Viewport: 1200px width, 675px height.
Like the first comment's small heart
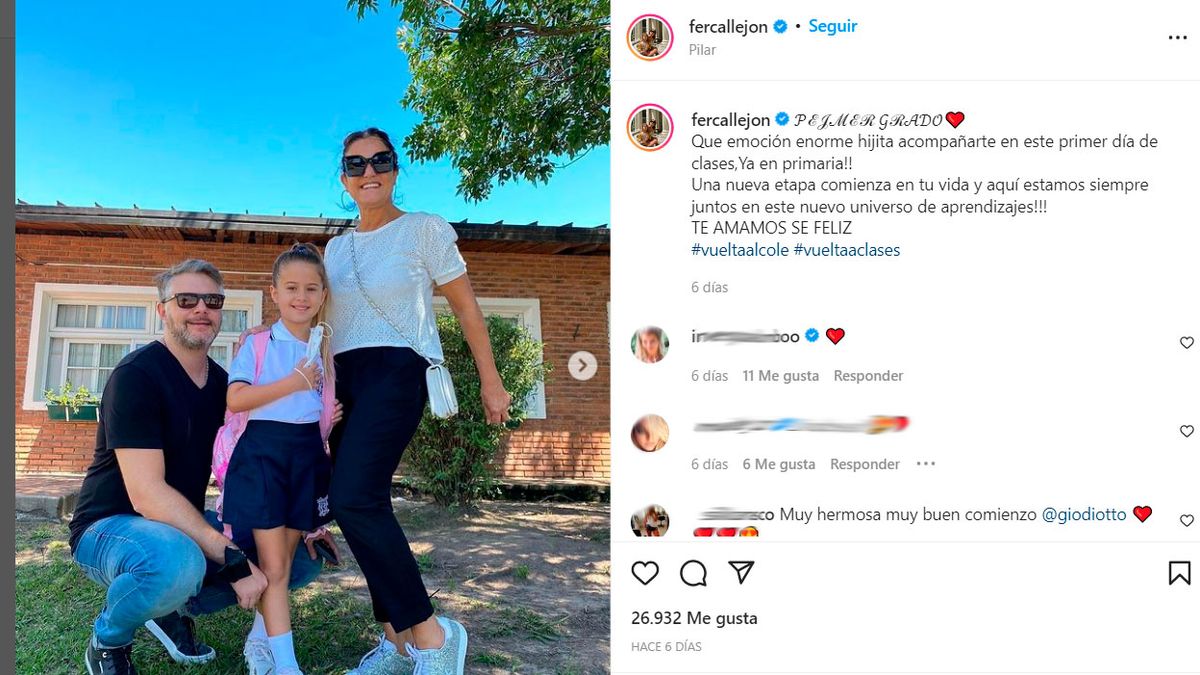pos(1187,343)
